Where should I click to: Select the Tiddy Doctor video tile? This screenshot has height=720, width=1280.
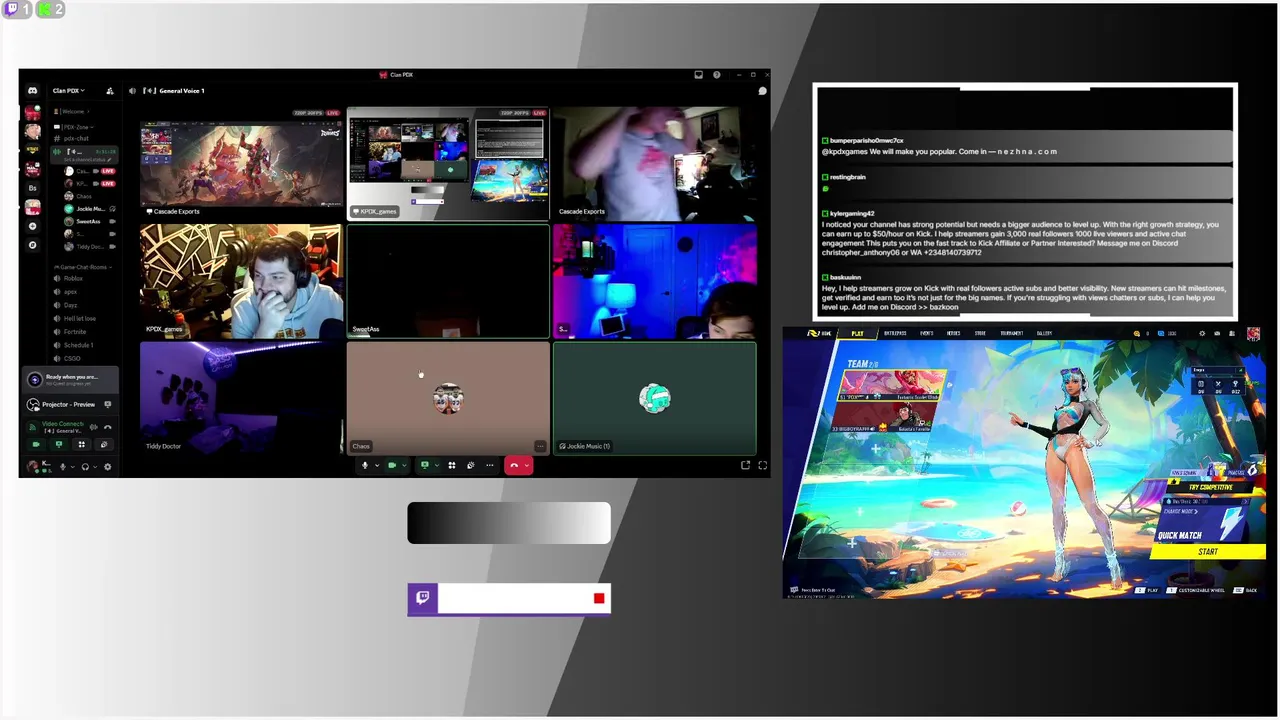click(x=241, y=398)
